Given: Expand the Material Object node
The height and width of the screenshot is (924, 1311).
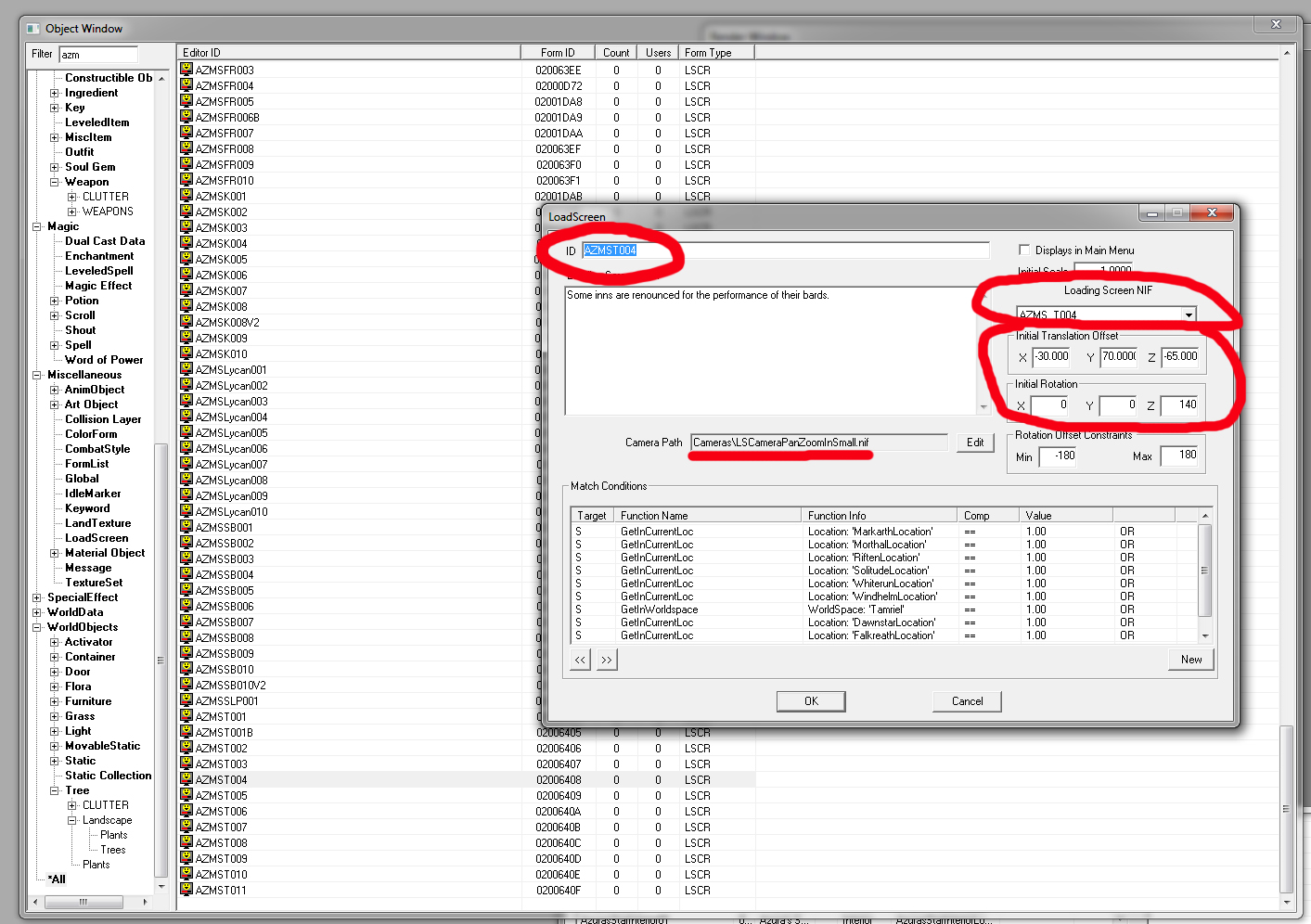Looking at the screenshot, I should click(55, 553).
